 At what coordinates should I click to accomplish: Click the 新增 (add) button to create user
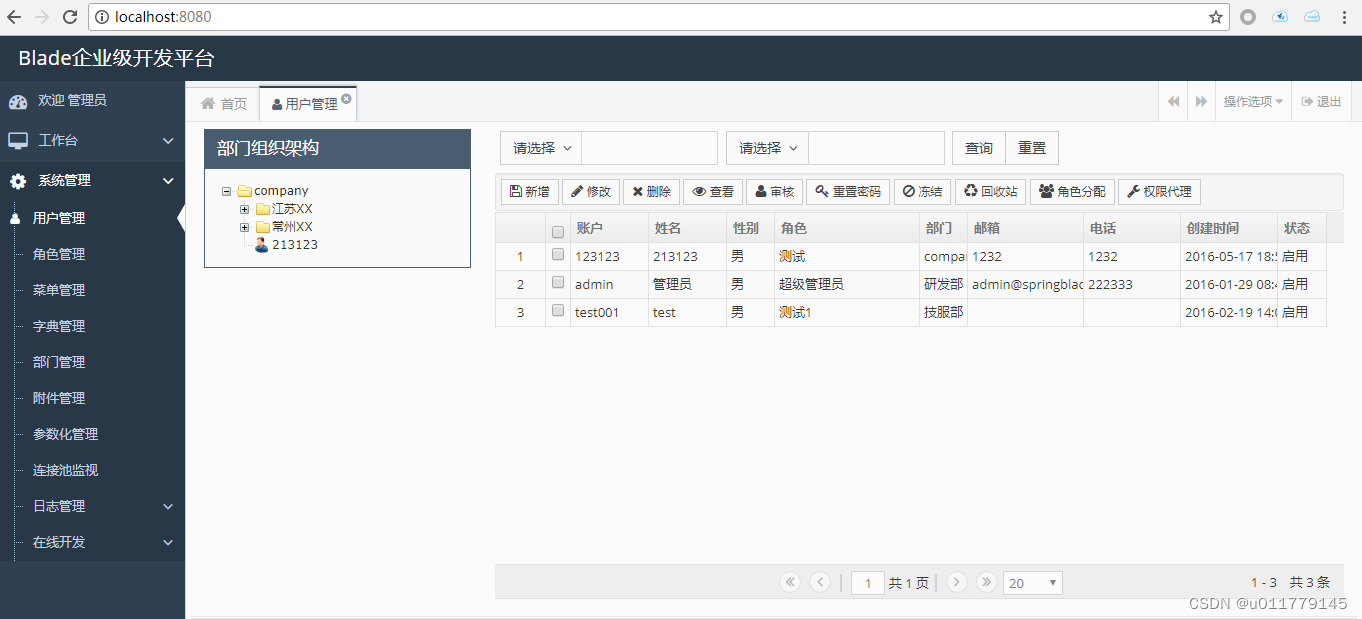(529, 191)
